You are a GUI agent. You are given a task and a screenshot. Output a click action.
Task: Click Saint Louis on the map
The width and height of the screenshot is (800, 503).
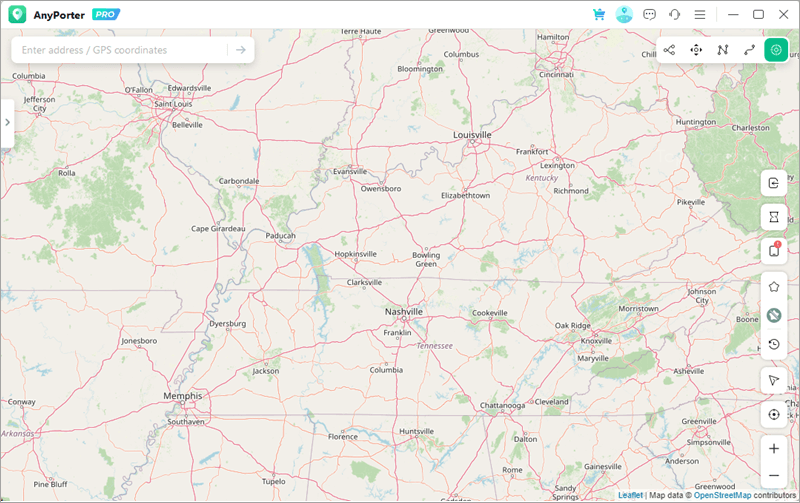point(173,104)
